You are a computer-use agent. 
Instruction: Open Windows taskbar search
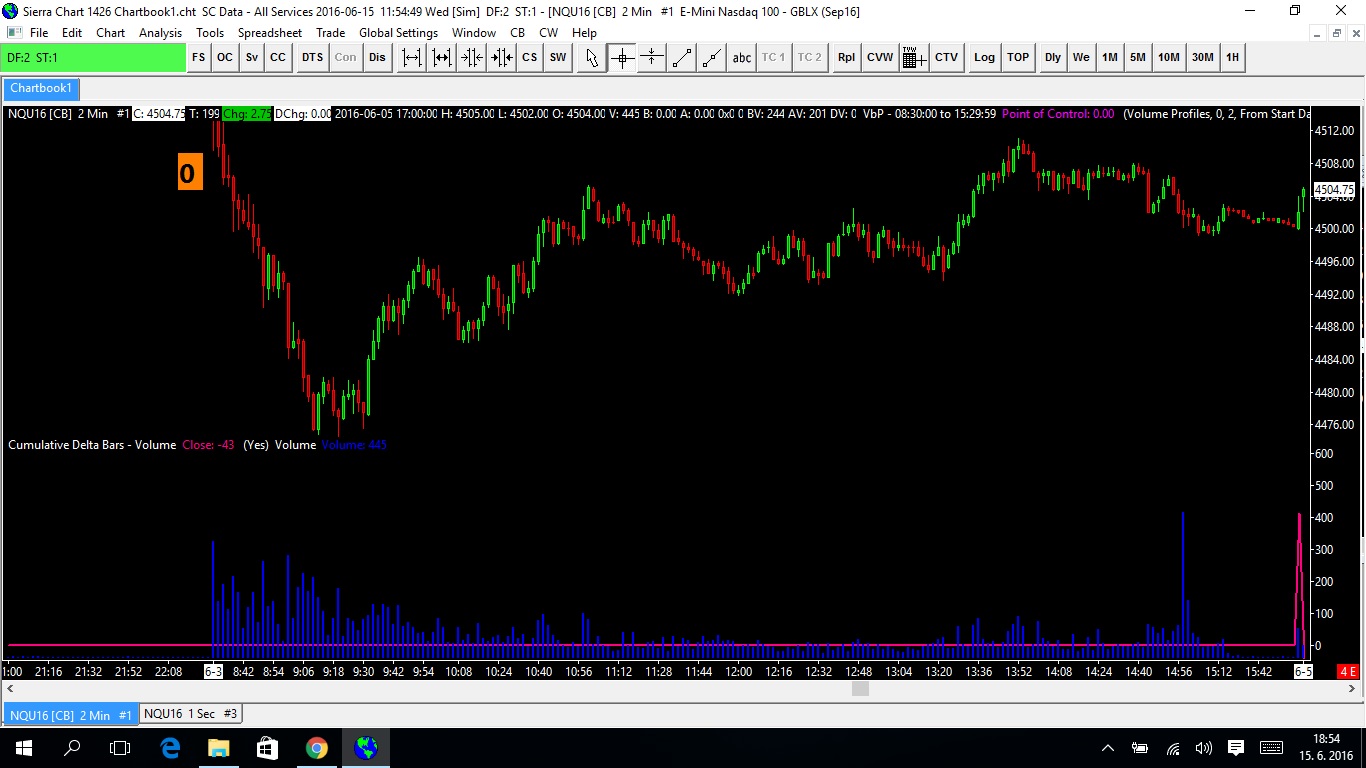[x=72, y=748]
